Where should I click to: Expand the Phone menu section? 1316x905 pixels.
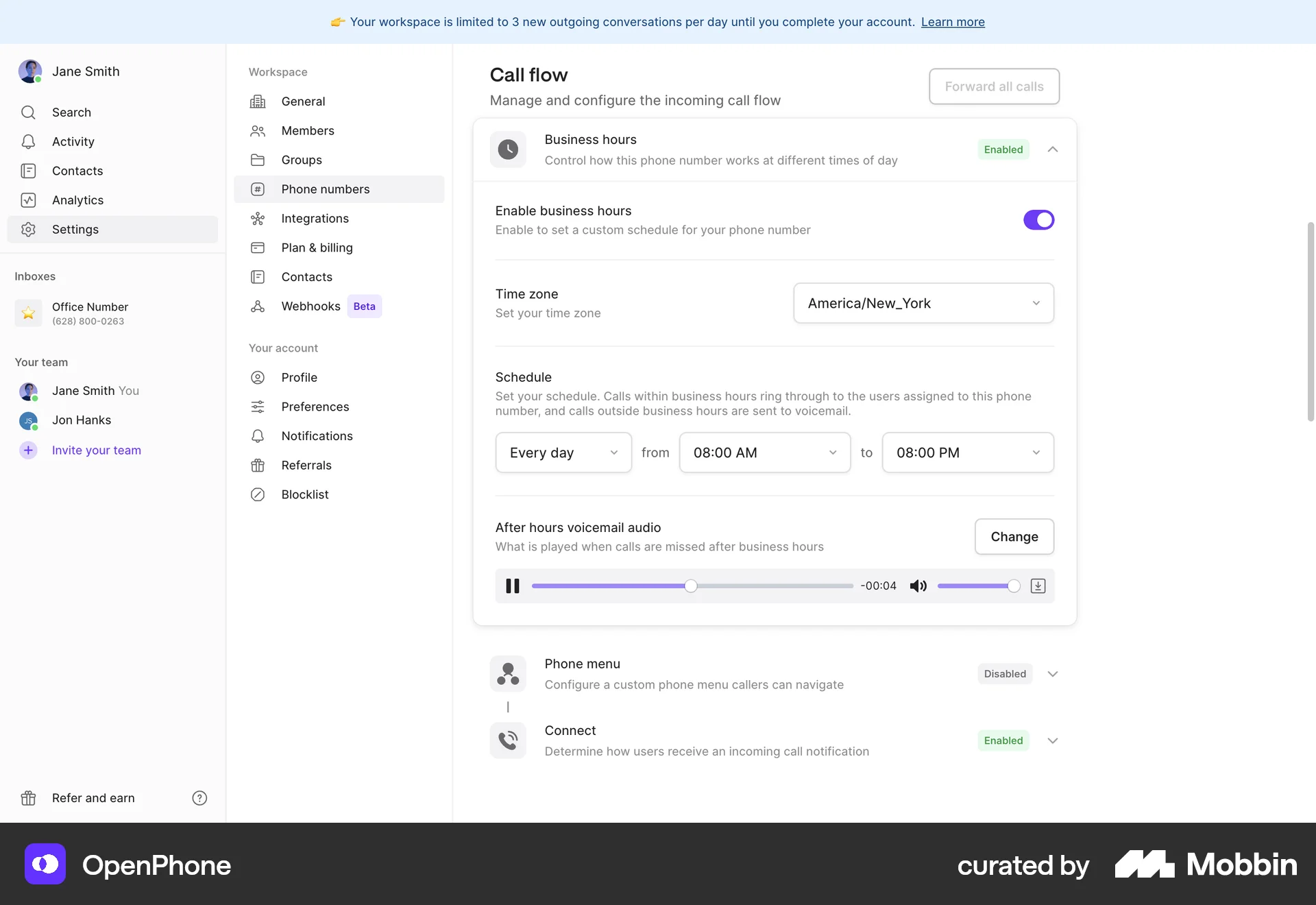coord(1053,674)
